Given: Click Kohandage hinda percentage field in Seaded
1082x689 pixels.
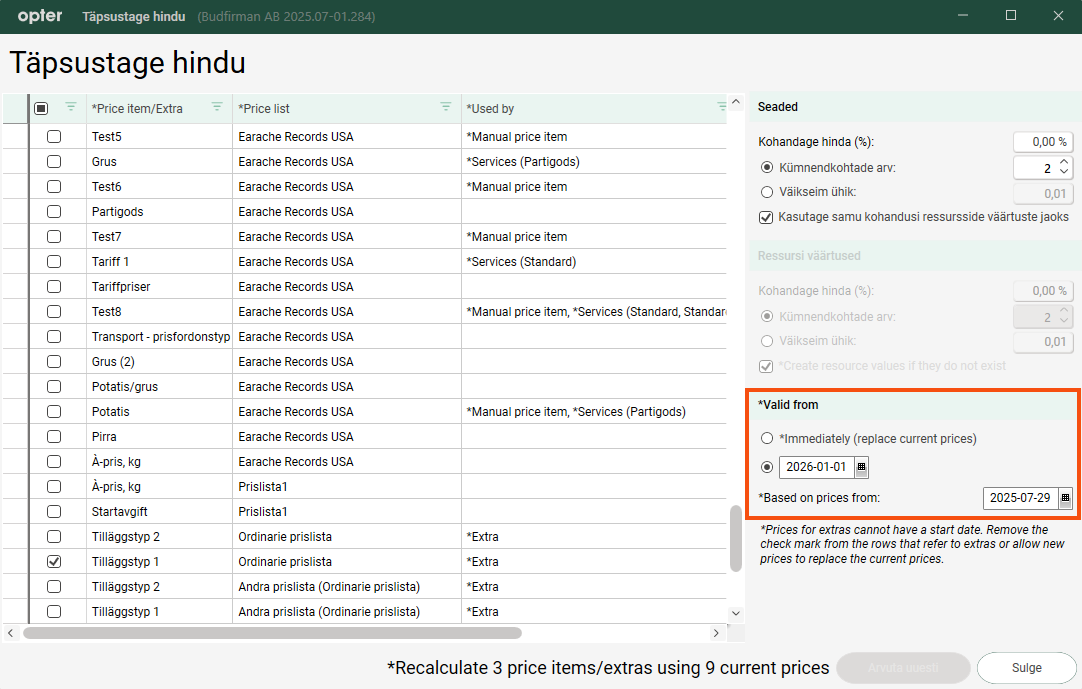Looking at the screenshot, I should coord(1042,142).
